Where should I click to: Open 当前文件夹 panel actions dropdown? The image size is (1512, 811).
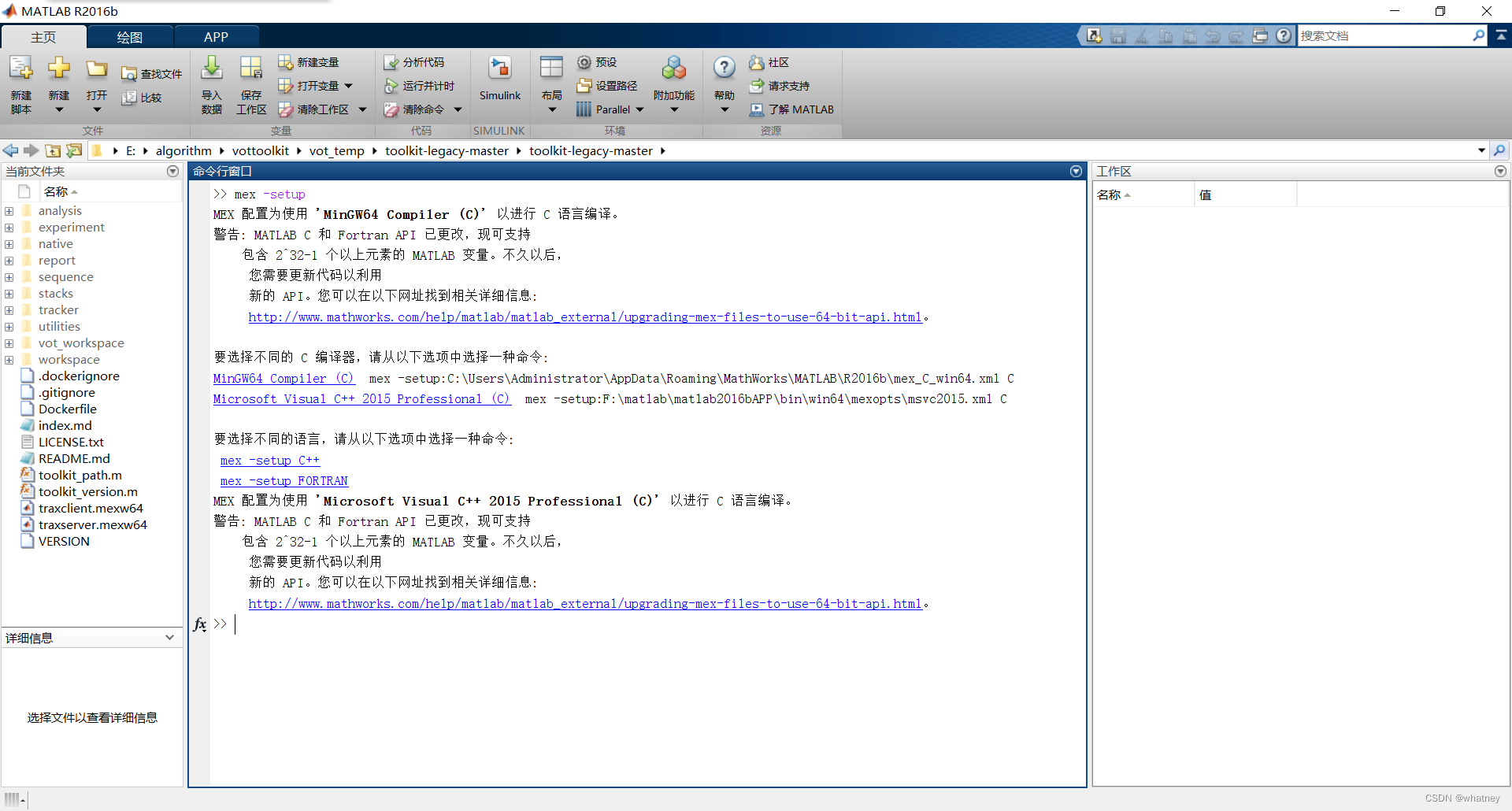tap(173, 171)
